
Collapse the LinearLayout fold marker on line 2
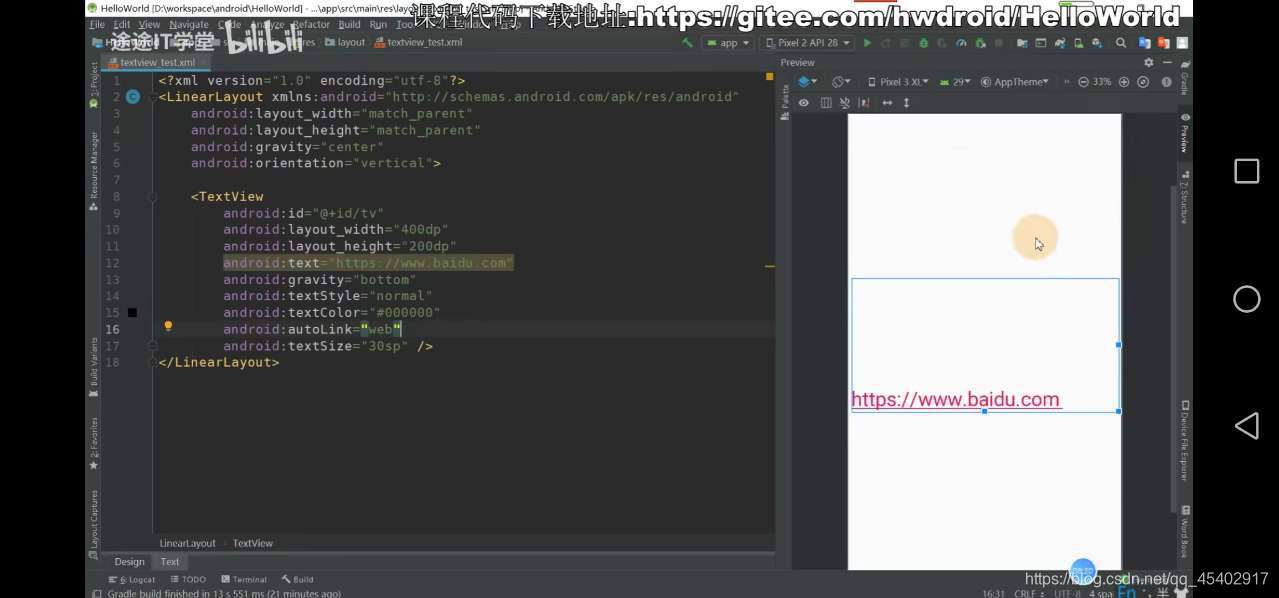pyautogui.click(x=153, y=97)
